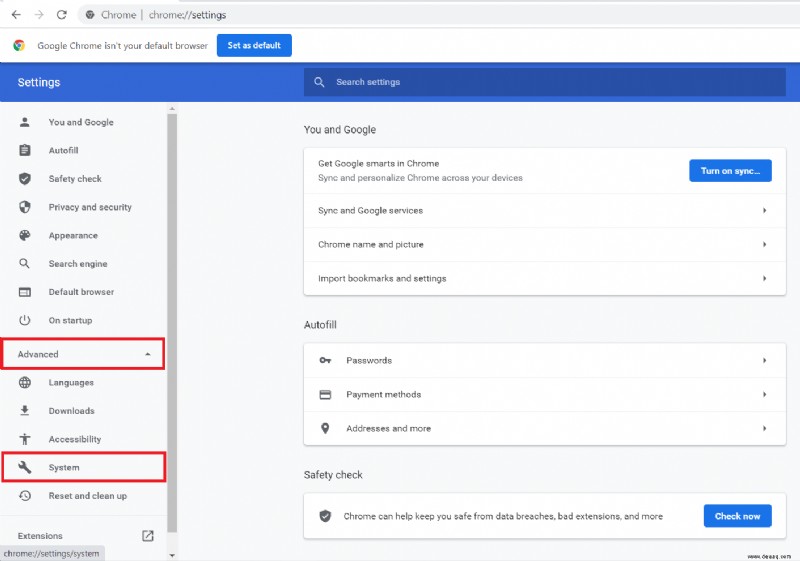Click Chrome name and picture text
The height and width of the screenshot is (561, 800).
coord(370,244)
